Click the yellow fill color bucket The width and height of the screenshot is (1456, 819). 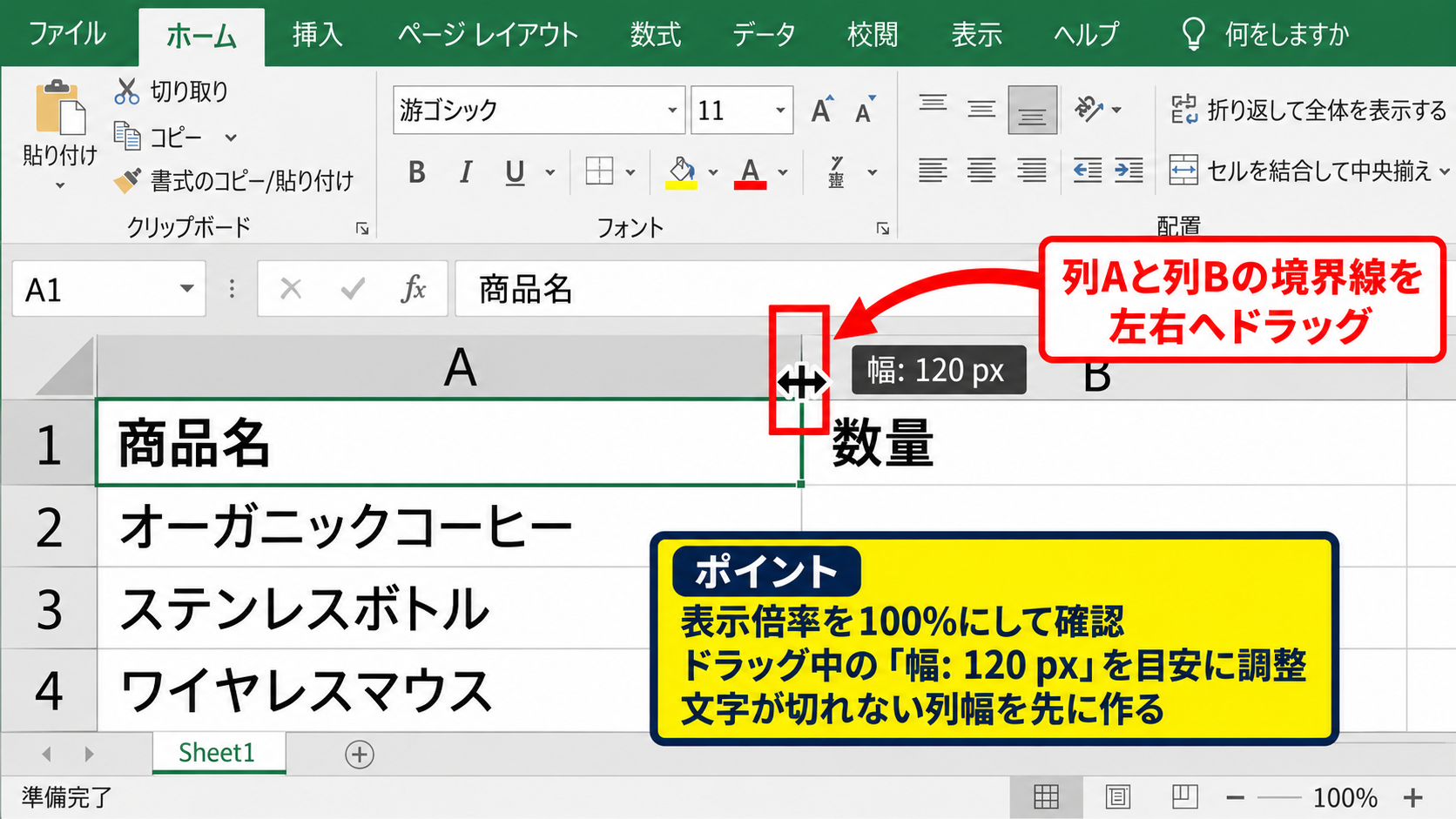[681, 172]
